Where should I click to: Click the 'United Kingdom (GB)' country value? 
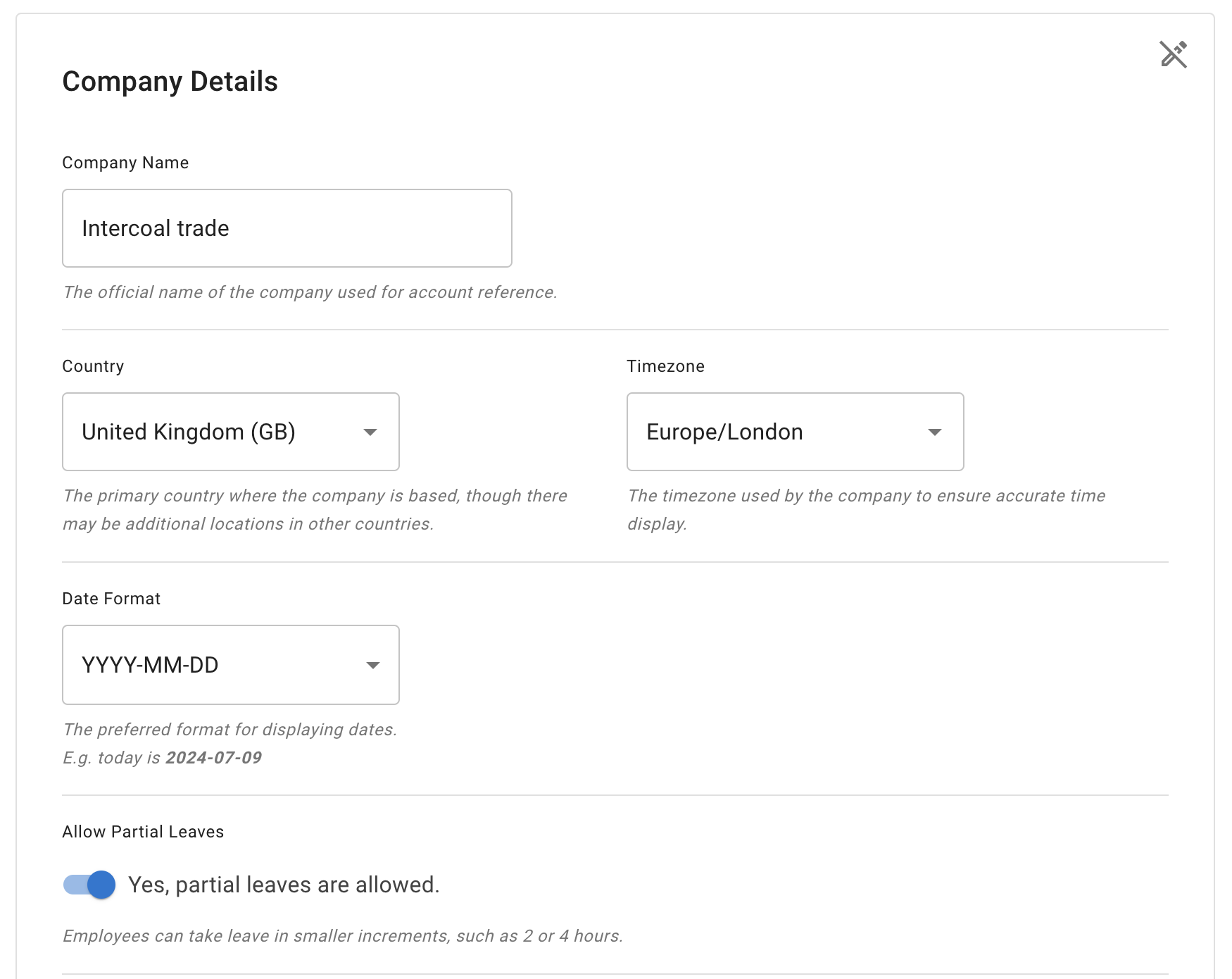[x=189, y=432]
